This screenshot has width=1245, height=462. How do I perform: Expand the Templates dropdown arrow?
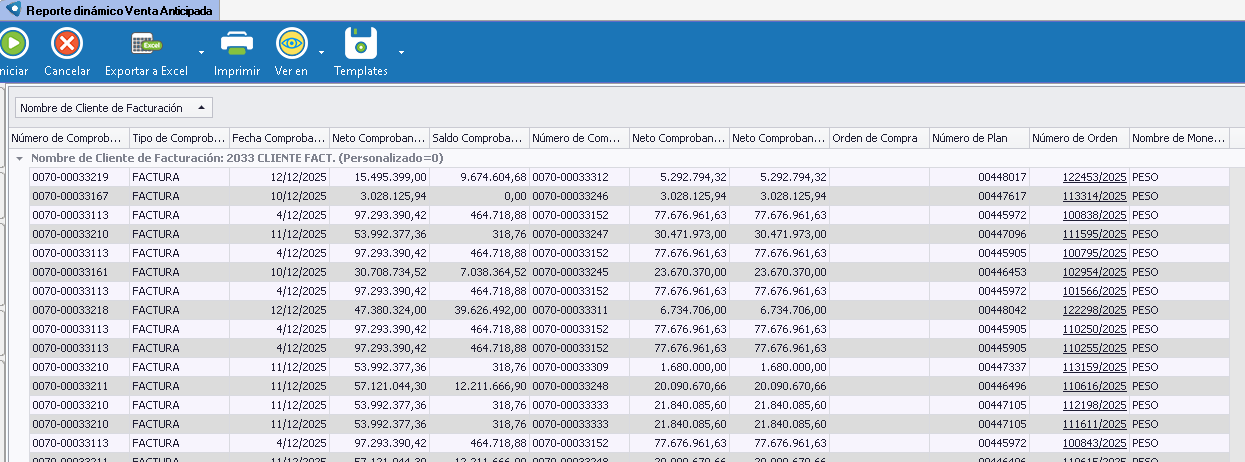(x=401, y=51)
